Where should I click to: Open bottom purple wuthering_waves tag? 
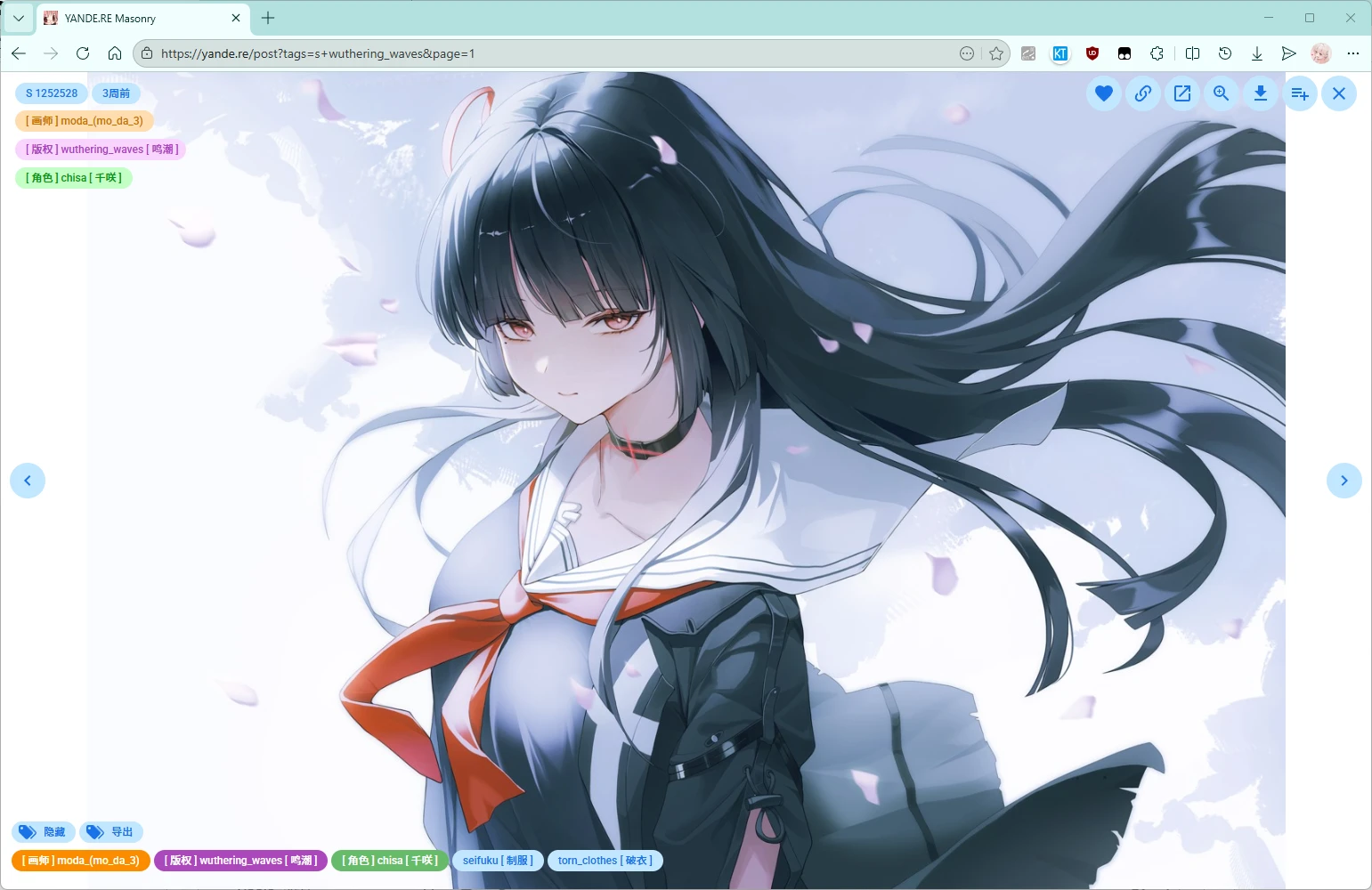click(240, 861)
